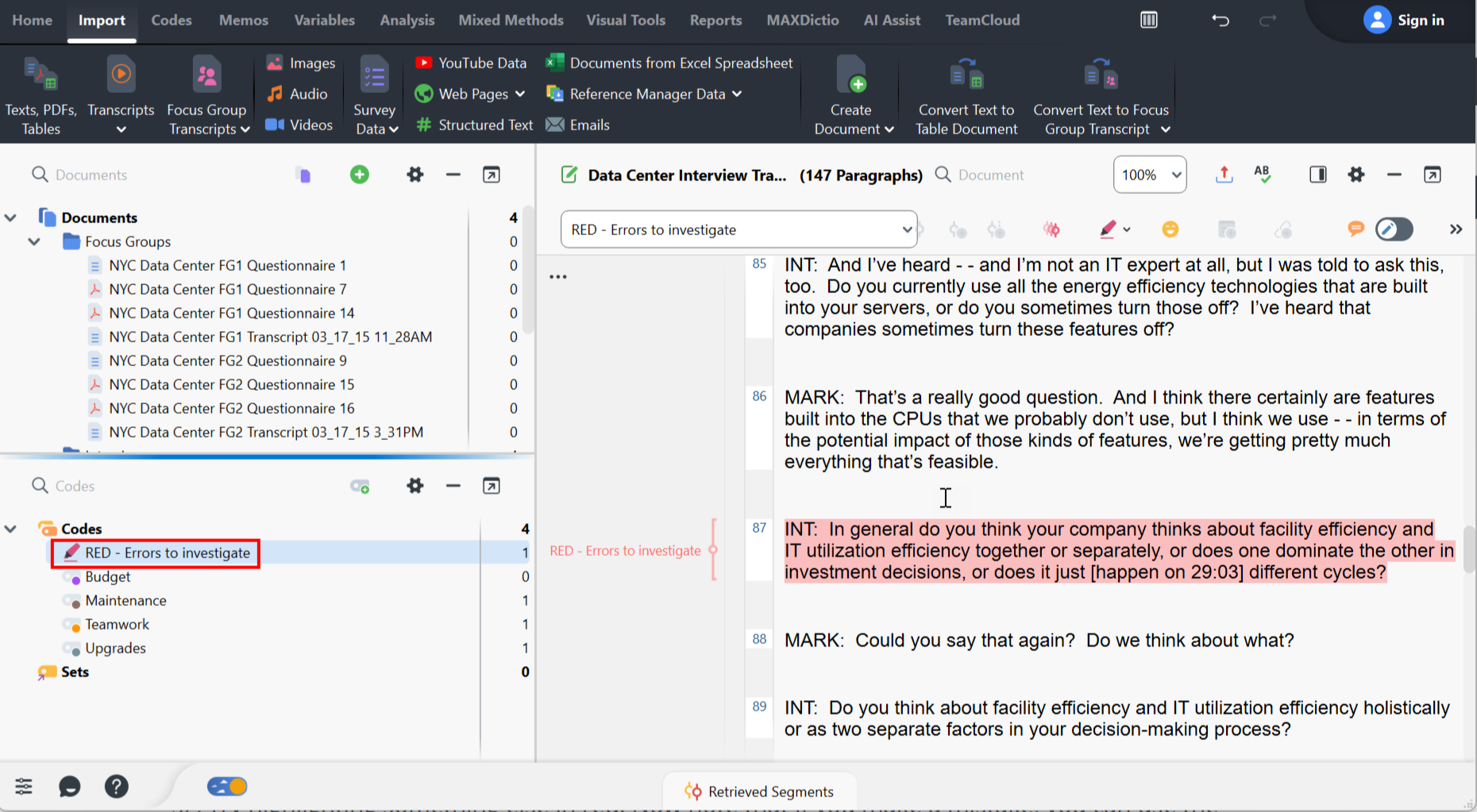Click the redo arrow
The image size is (1477, 812).
1268,20
